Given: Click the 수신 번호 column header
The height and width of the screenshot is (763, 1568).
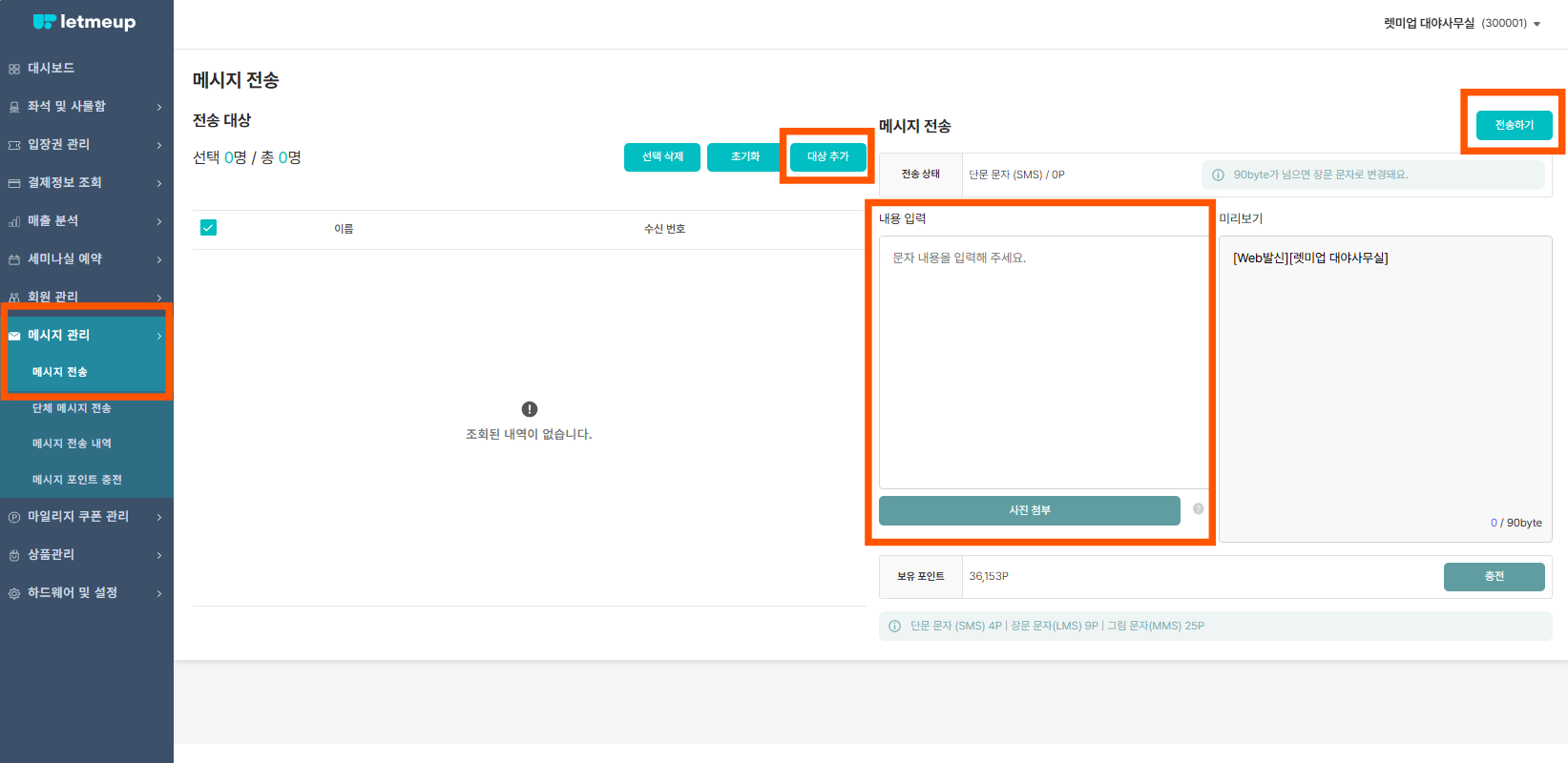Looking at the screenshot, I should (x=664, y=229).
